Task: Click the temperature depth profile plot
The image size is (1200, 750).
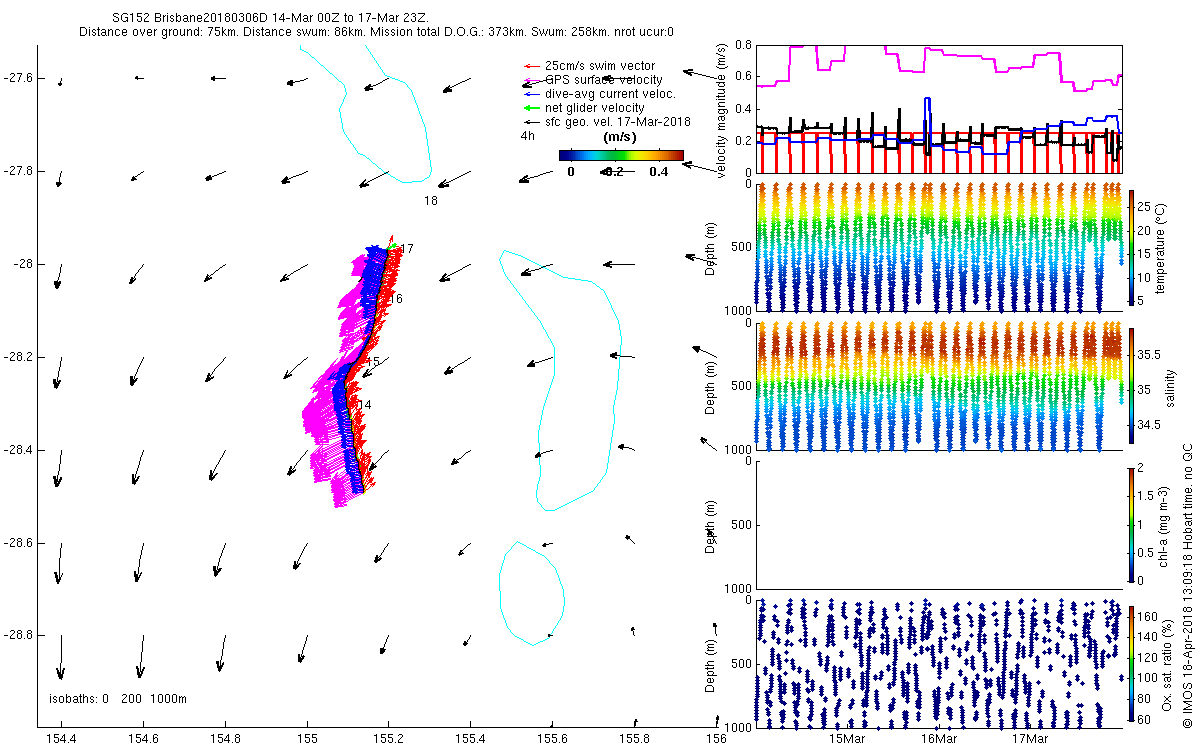Action: pos(940,246)
